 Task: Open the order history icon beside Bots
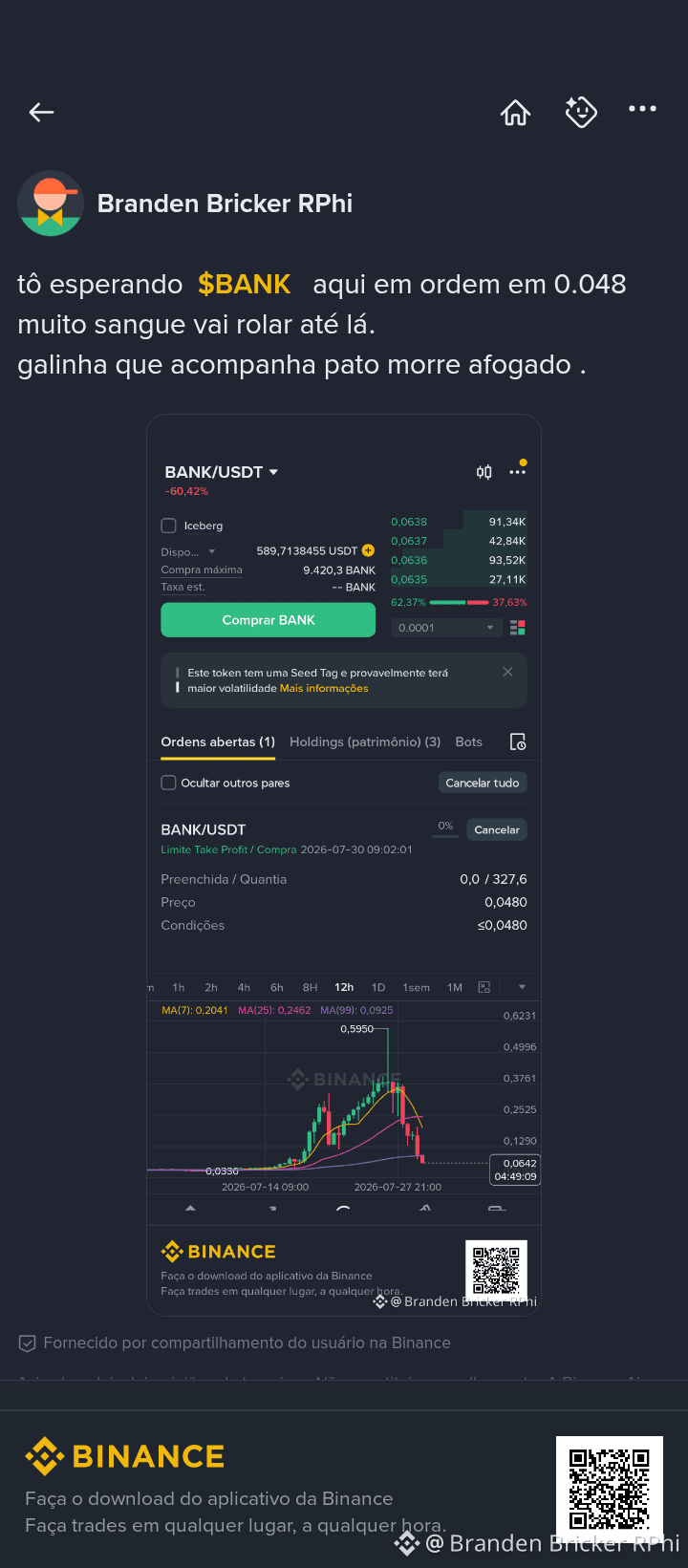(518, 742)
